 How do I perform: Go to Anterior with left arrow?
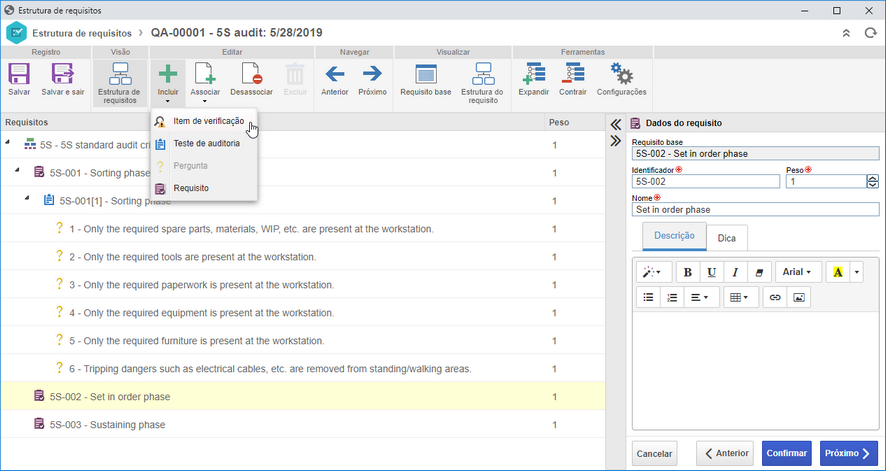[335, 74]
